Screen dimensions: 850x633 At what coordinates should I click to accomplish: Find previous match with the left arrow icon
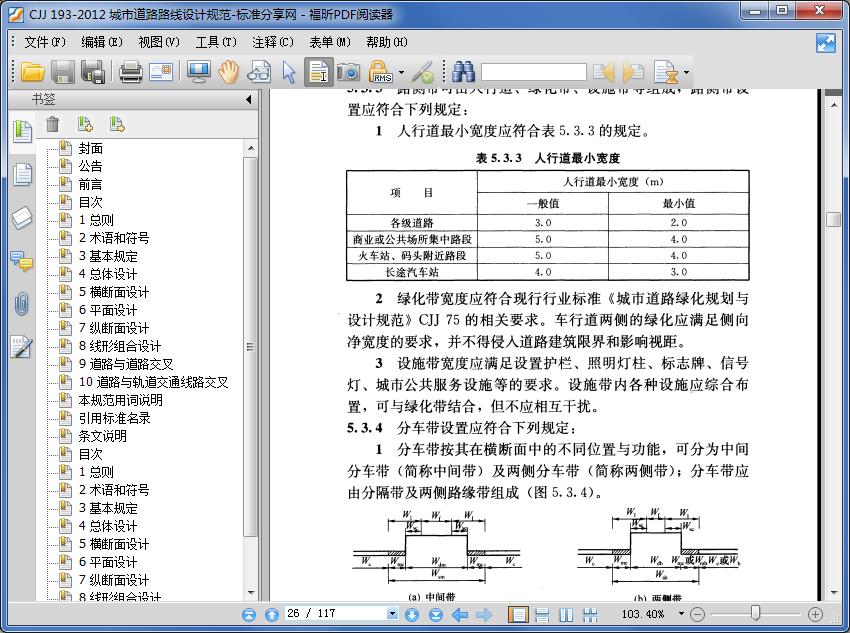(x=604, y=72)
